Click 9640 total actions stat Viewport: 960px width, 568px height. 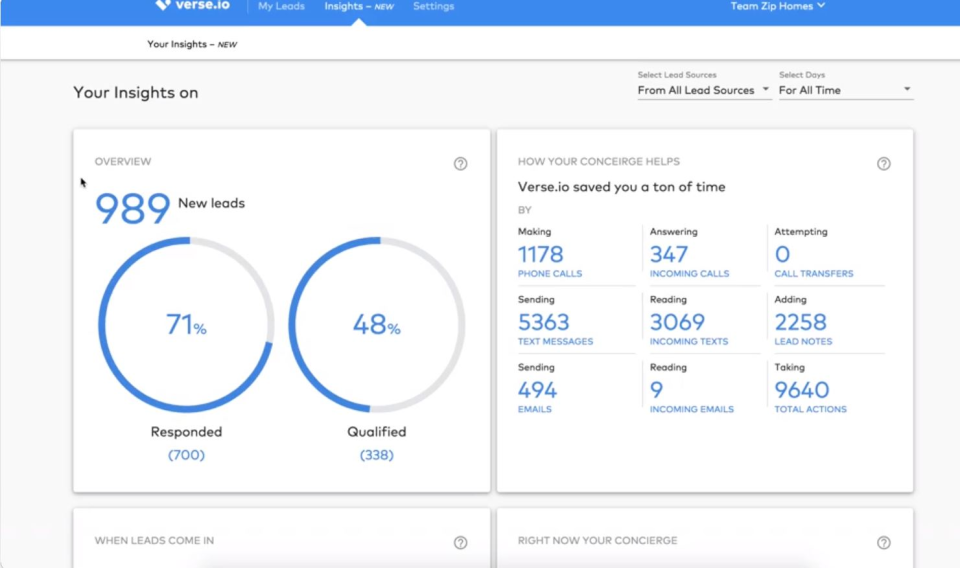tap(801, 390)
